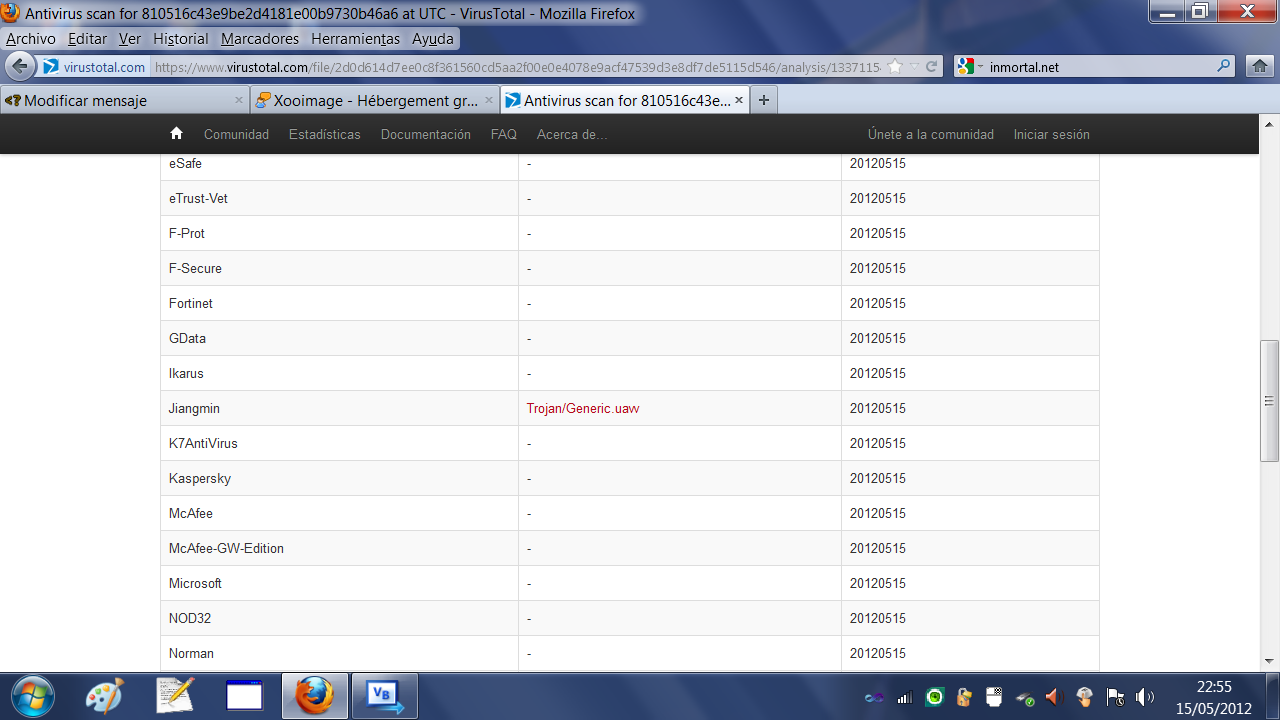
Task: Click the Trojan/Generic.uaw detection result
Action: tap(583, 408)
